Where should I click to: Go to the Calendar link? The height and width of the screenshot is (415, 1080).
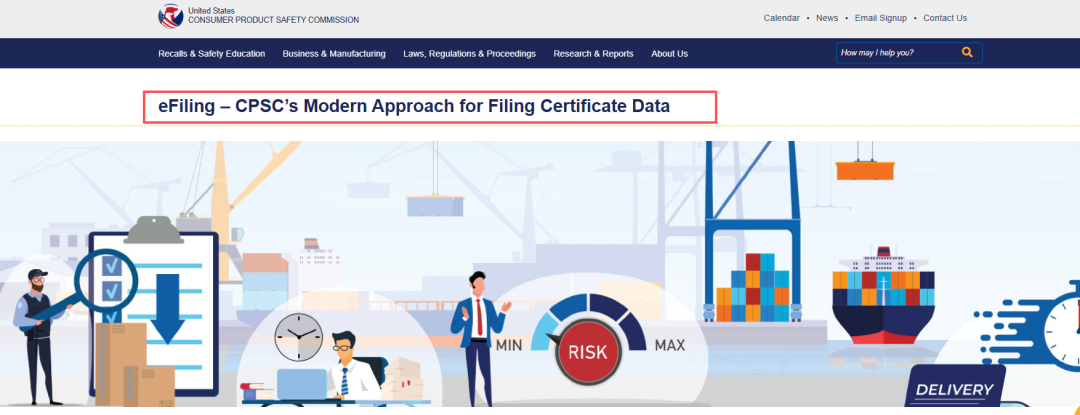[x=782, y=19]
